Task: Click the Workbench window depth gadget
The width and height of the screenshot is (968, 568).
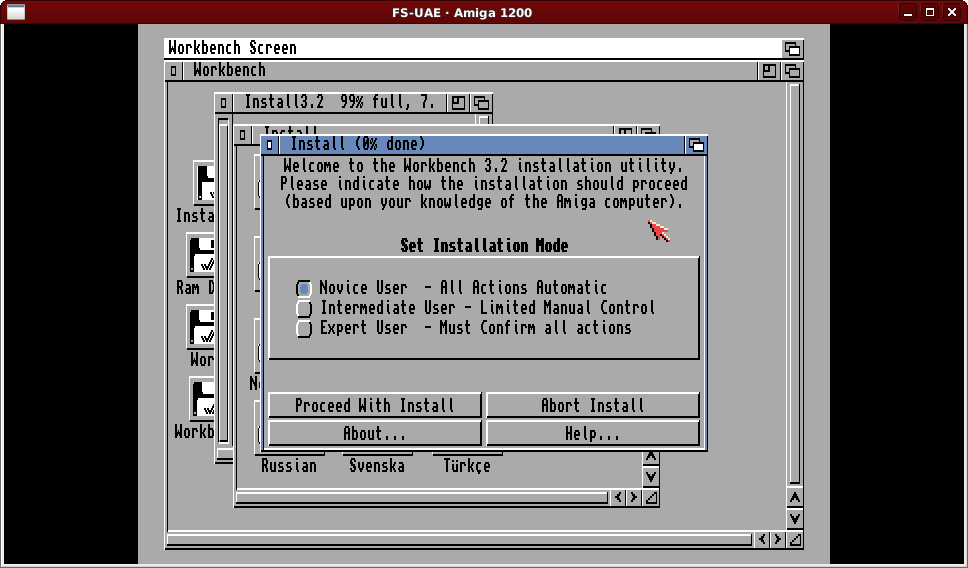Action: click(793, 71)
